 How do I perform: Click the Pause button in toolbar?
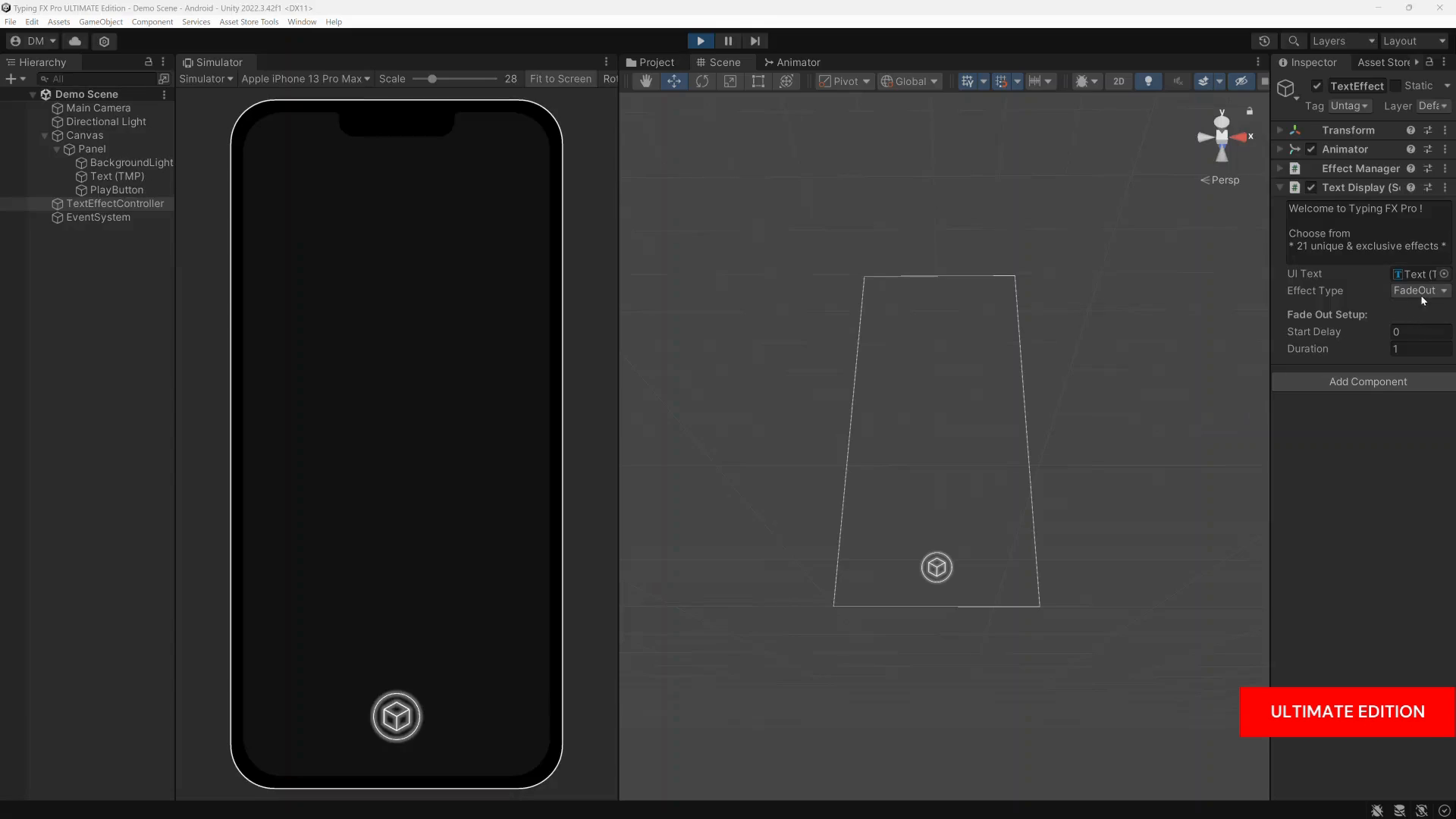pyautogui.click(x=728, y=41)
